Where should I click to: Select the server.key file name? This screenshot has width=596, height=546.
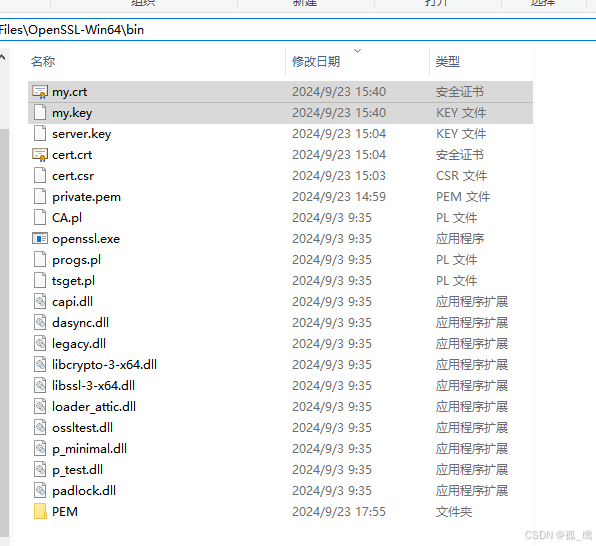(x=82, y=134)
